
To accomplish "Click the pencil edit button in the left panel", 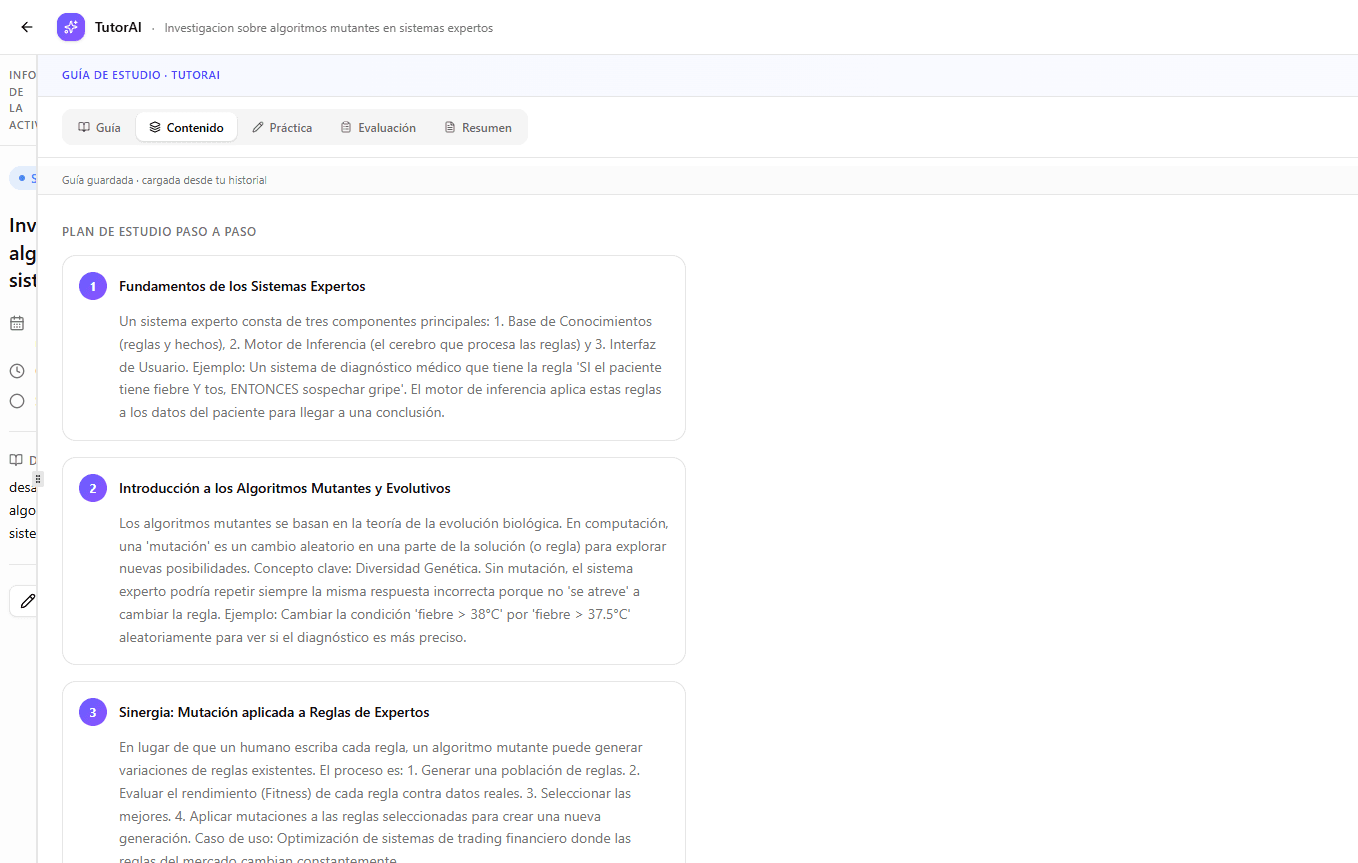I will 24,601.
